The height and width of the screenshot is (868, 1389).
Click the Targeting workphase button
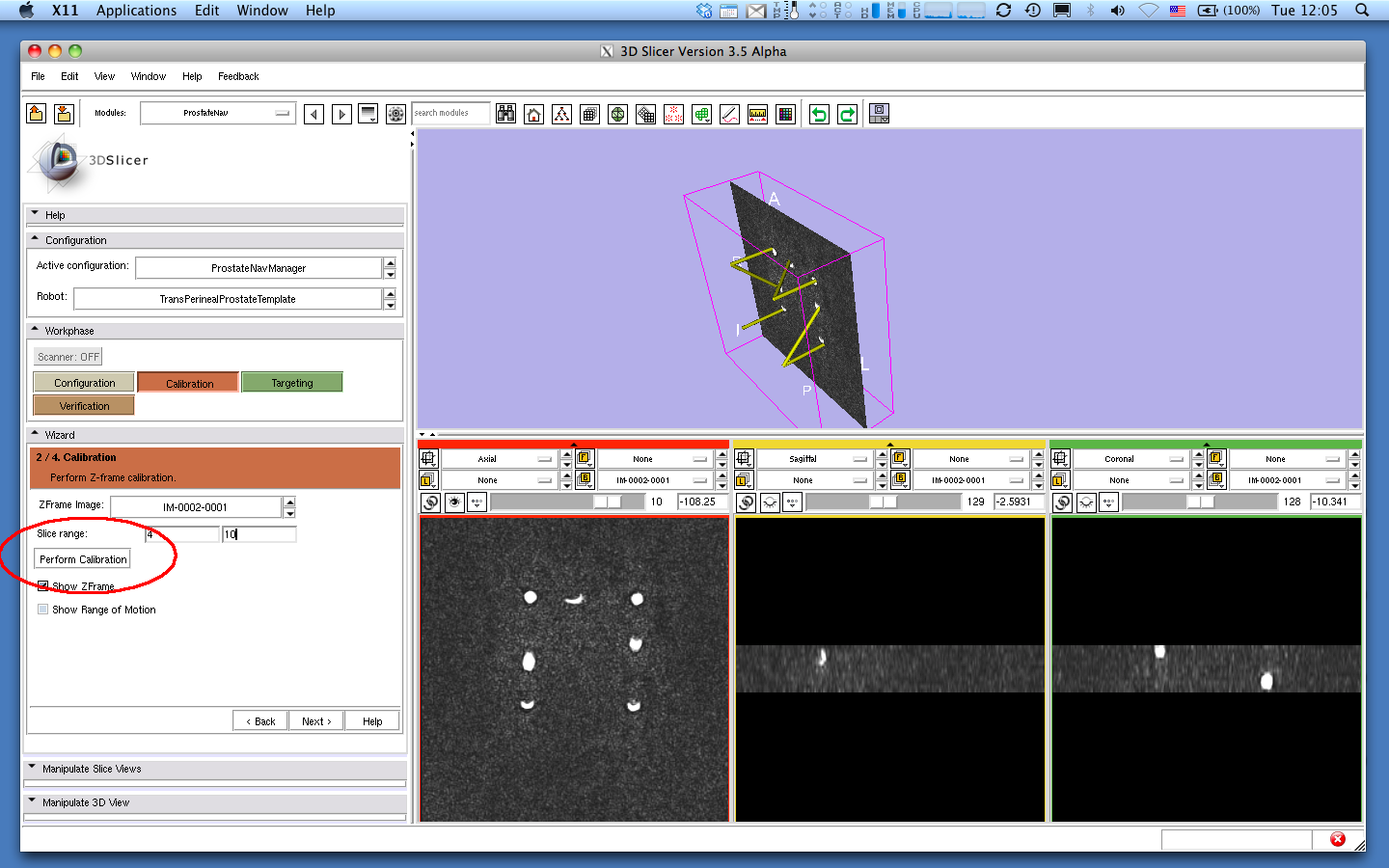291,383
